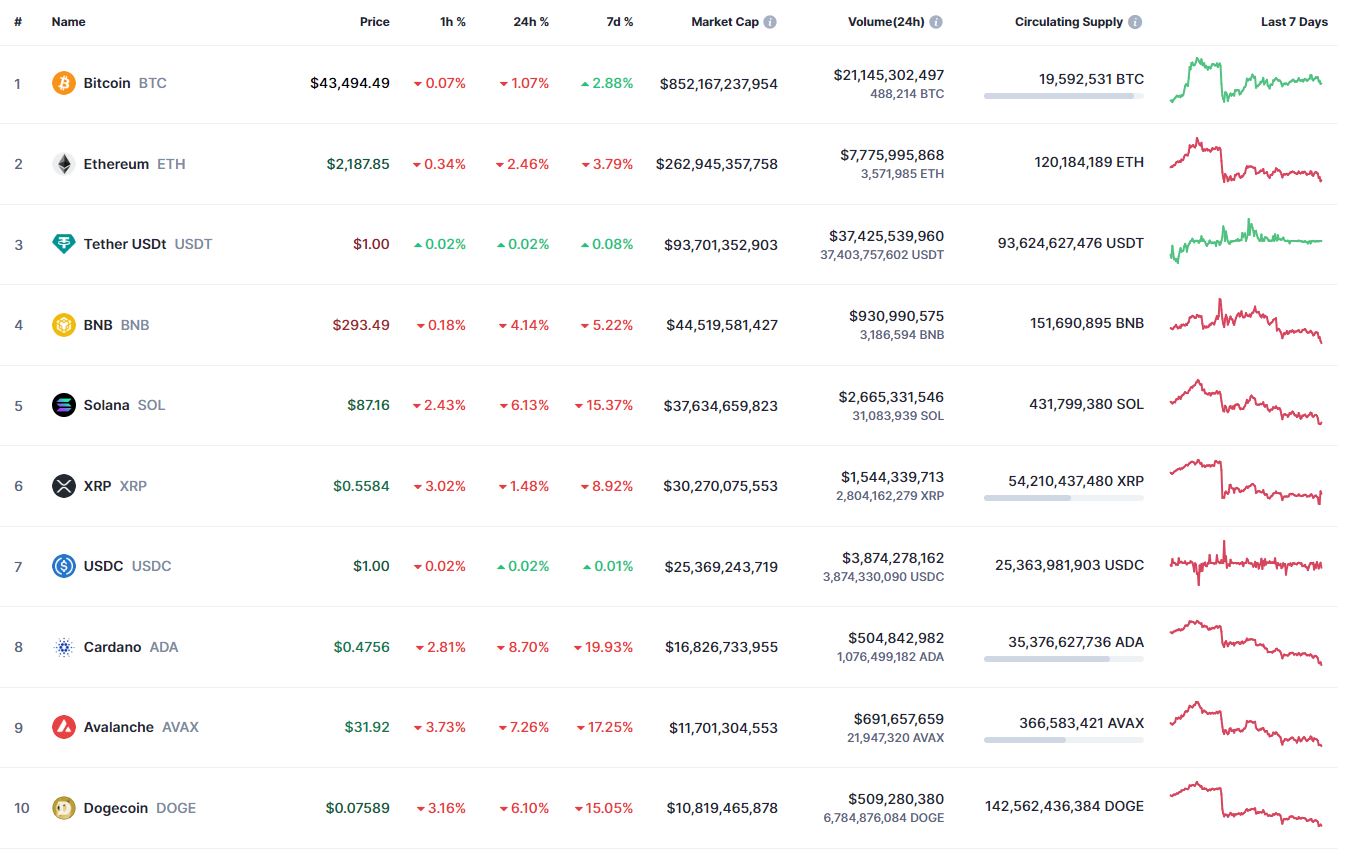Sort the table by Price column
This screenshot has height=857, width=1355.
pos(374,22)
